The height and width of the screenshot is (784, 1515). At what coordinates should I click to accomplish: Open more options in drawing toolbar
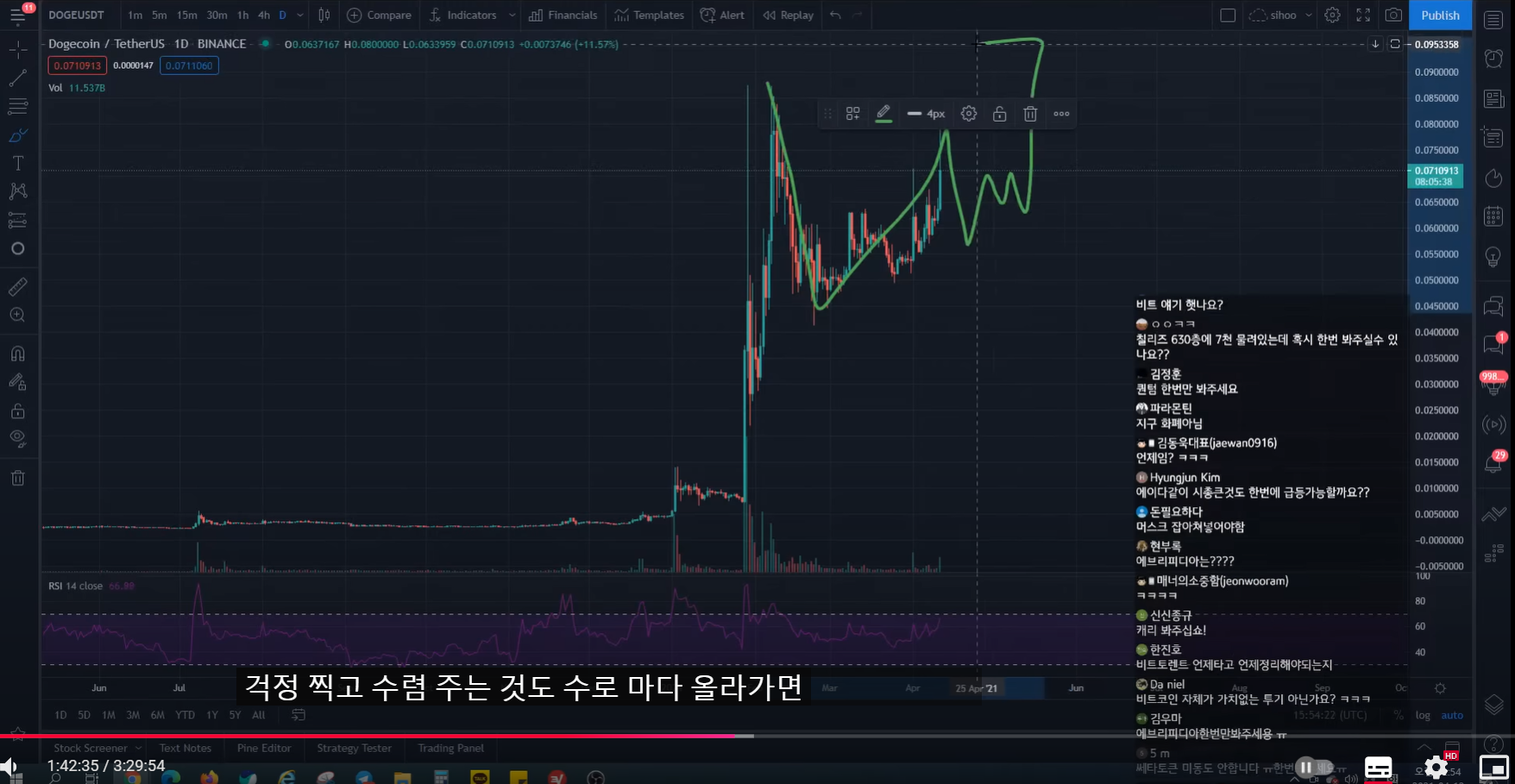(1061, 114)
